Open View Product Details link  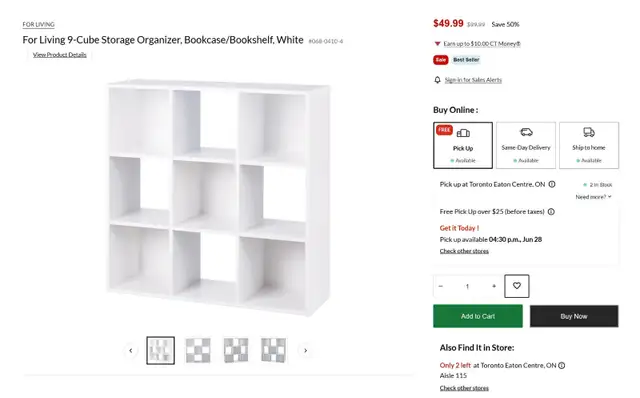point(60,55)
